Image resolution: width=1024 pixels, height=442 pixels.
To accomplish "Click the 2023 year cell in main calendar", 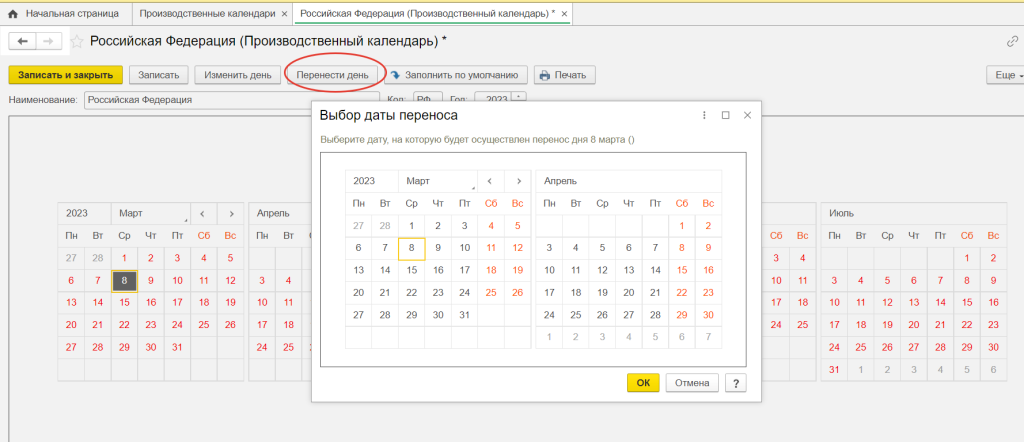I will coord(84,213).
